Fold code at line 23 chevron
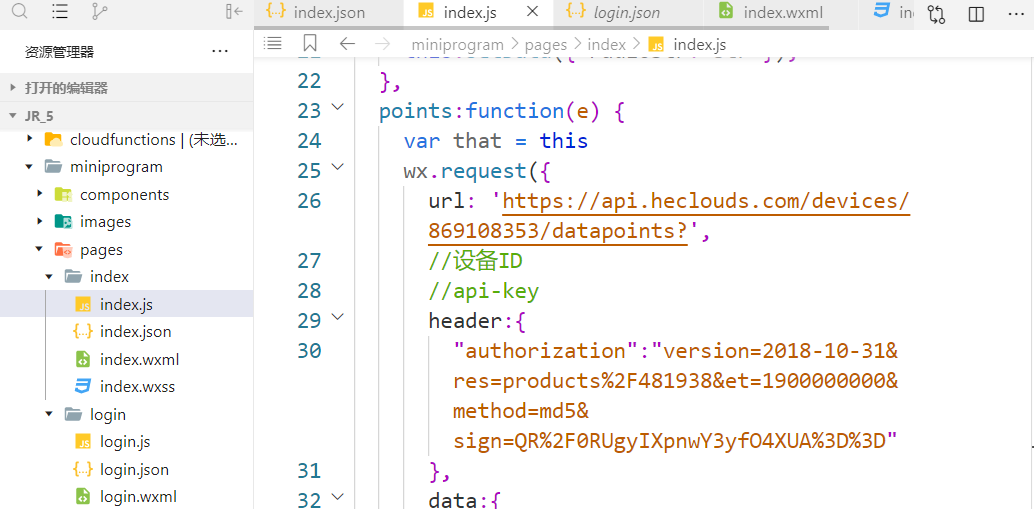Screen dimensions: 1034x509 coord(338,106)
